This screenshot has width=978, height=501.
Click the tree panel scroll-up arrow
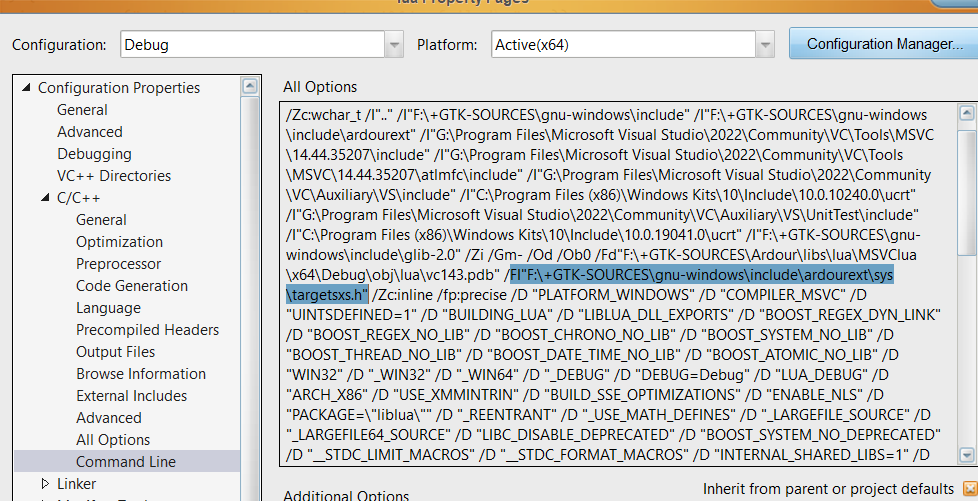249,87
